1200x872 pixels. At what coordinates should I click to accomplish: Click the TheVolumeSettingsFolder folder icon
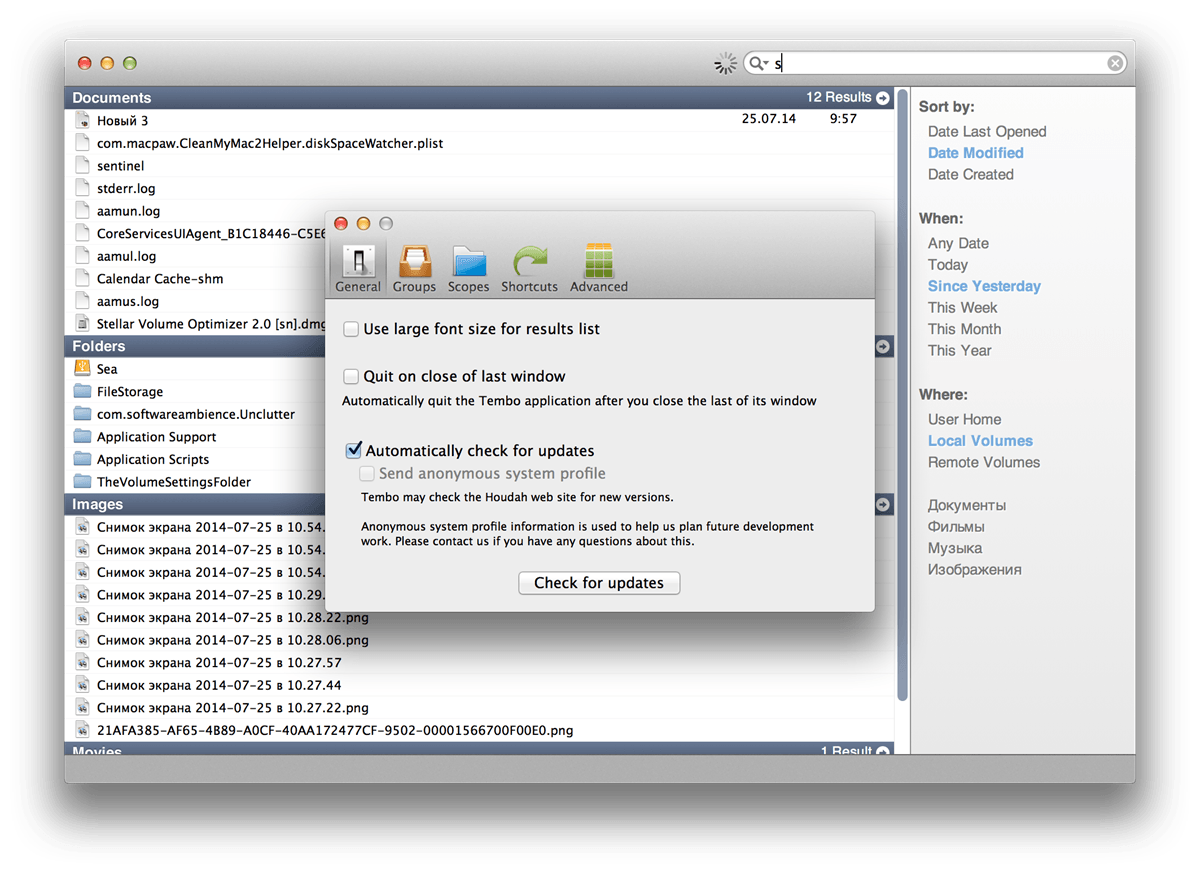click(x=82, y=482)
